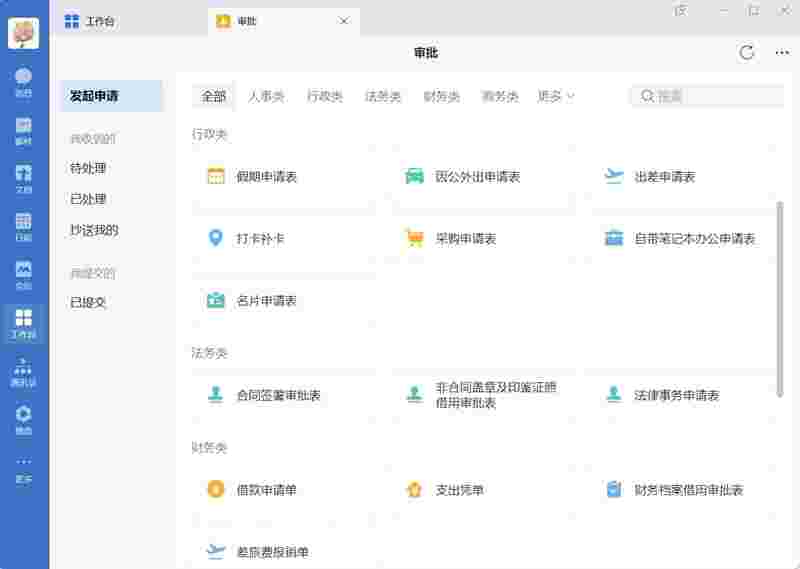The image size is (800, 569).
Task: Click the airplane icon of 出差申请表
Action: (x=614, y=176)
